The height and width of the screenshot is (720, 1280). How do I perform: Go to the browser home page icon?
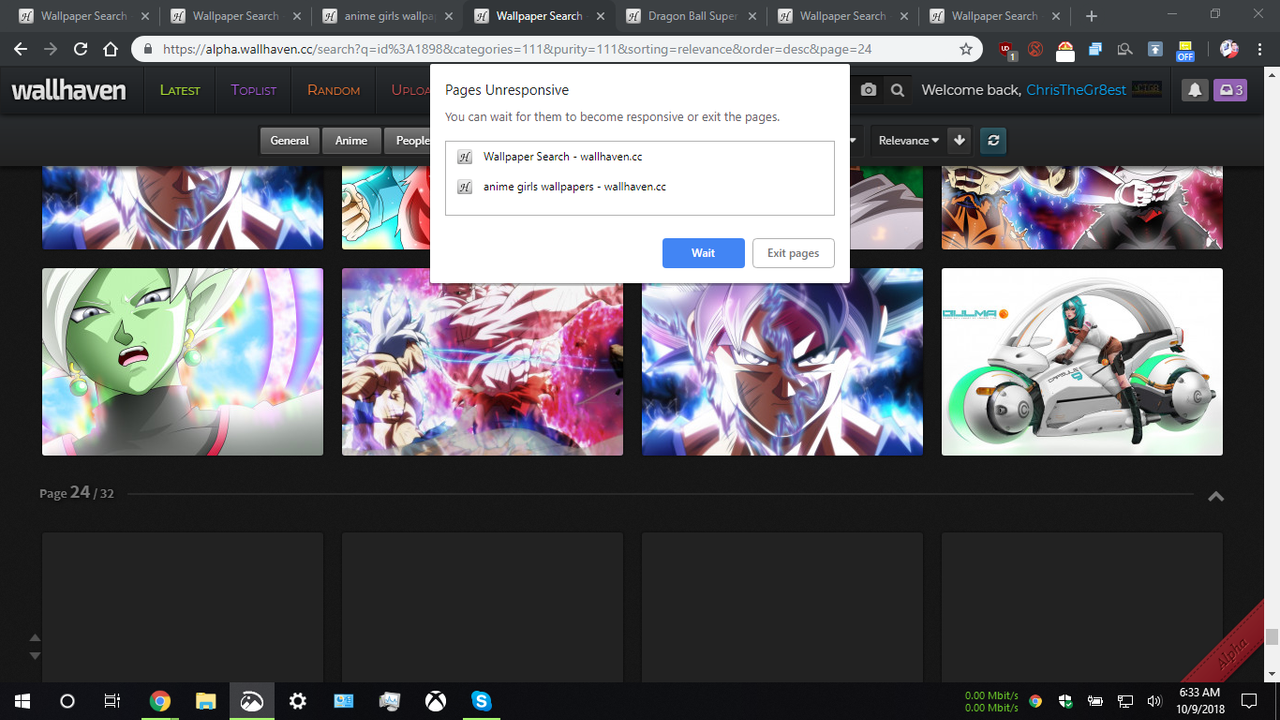tap(111, 49)
